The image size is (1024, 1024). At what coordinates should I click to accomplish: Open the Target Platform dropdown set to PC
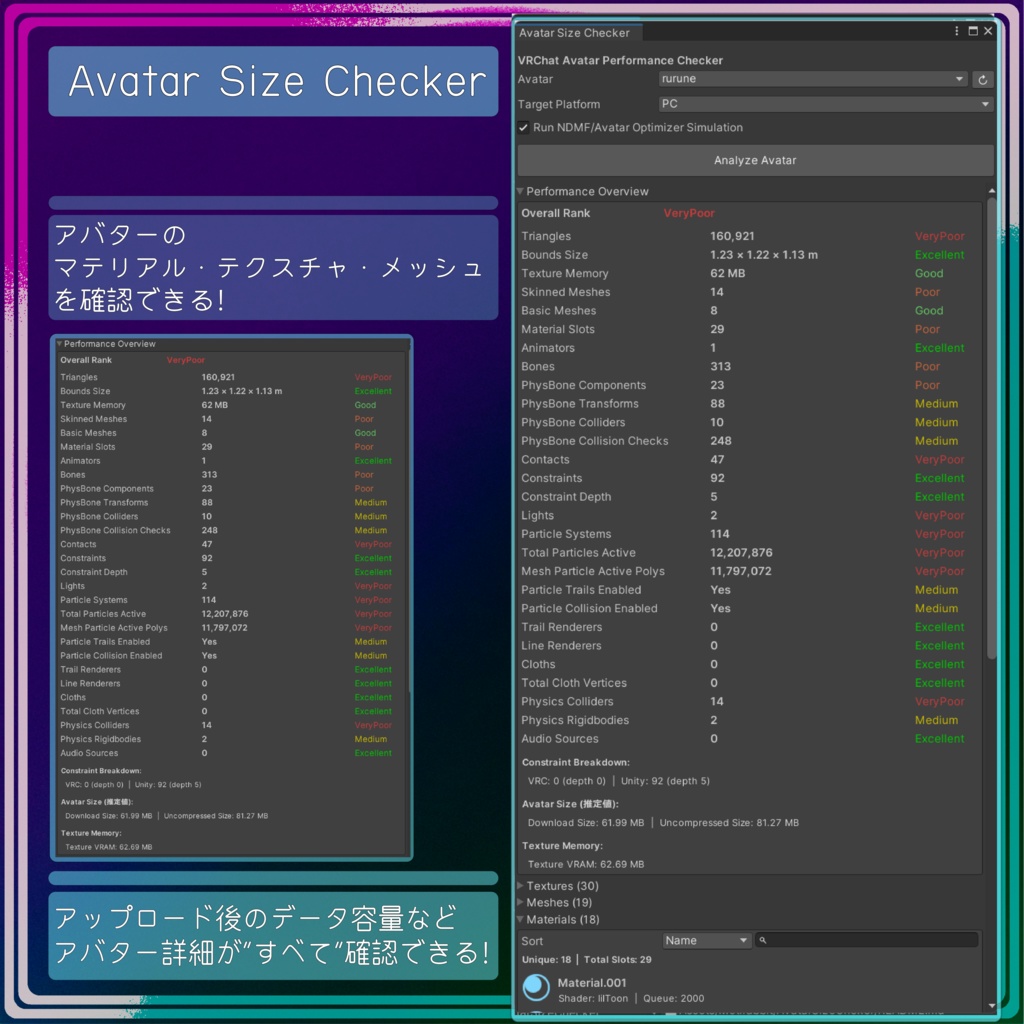click(x=825, y=104)
